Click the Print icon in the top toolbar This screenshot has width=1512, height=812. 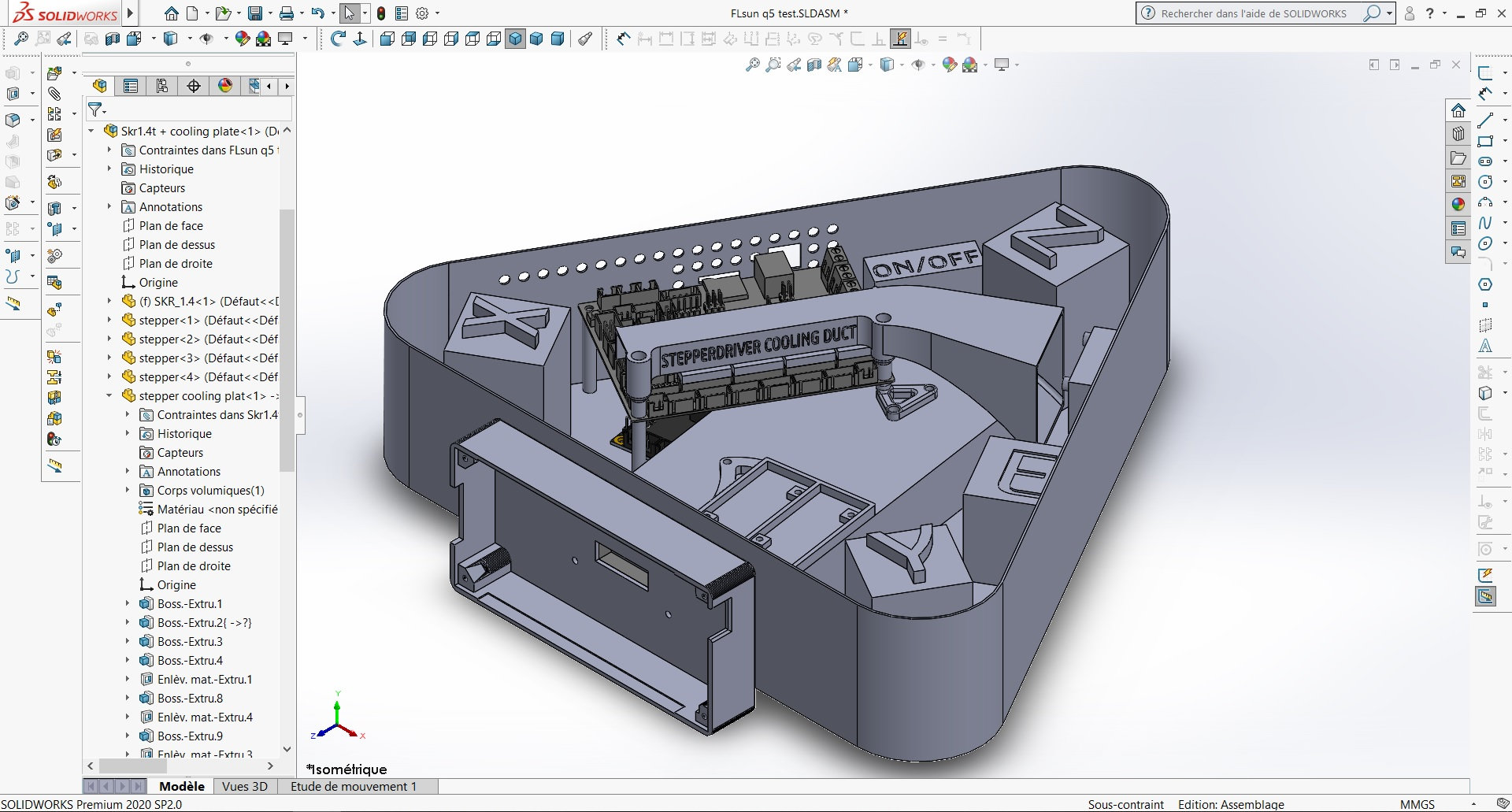click(287, 13)
